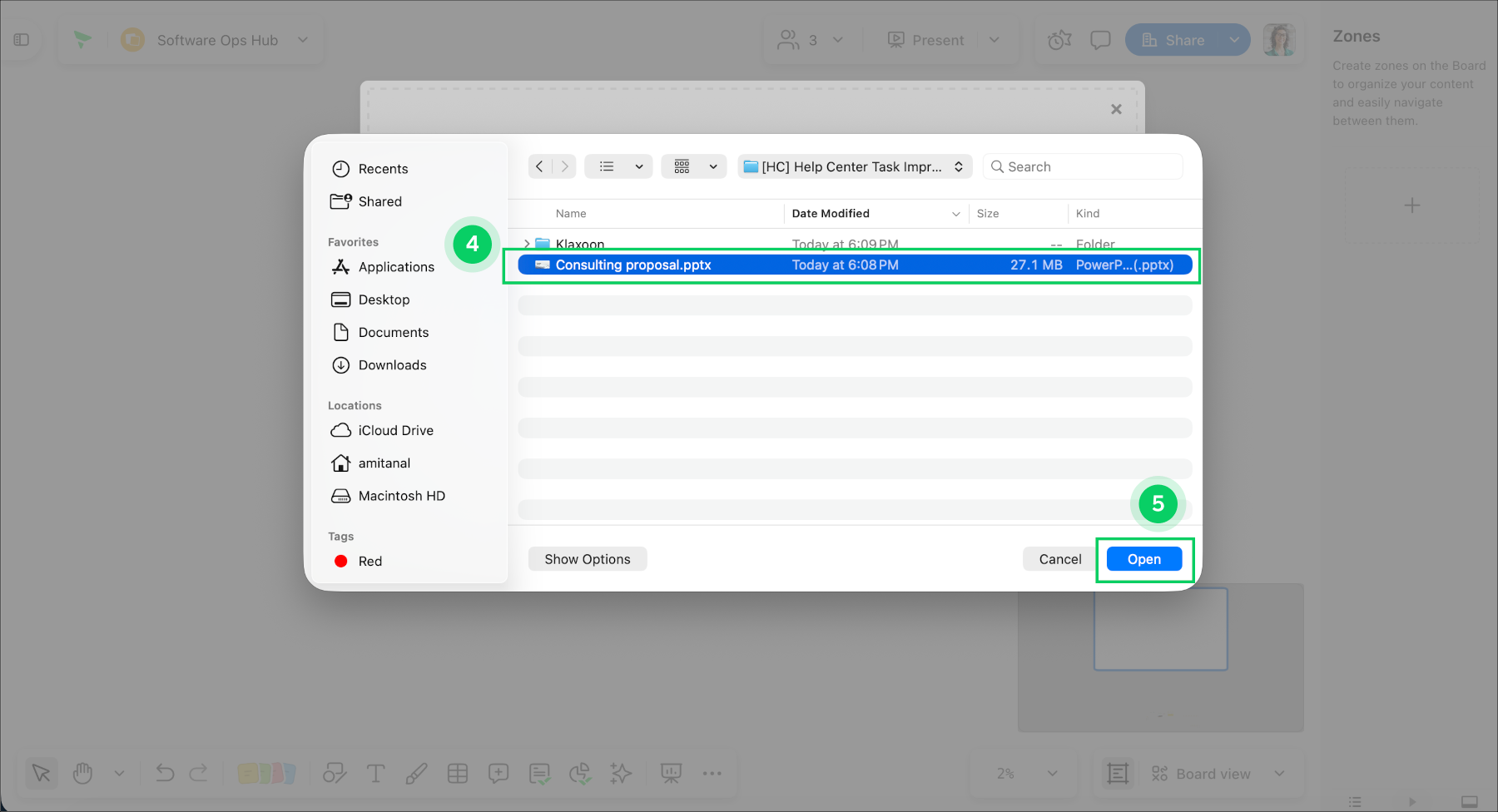Expand the Share button dropdown arrow
Image resolution: width=1498 pixels, height=812 pixels.
(1234, 40)
